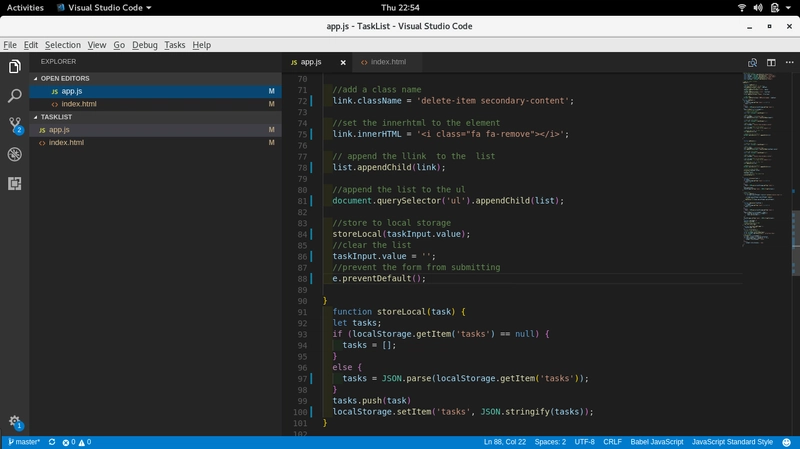Open the Manage gear icon
This screenshot has height=449, width=800.
pyautogui.click(x=15, y=421)
